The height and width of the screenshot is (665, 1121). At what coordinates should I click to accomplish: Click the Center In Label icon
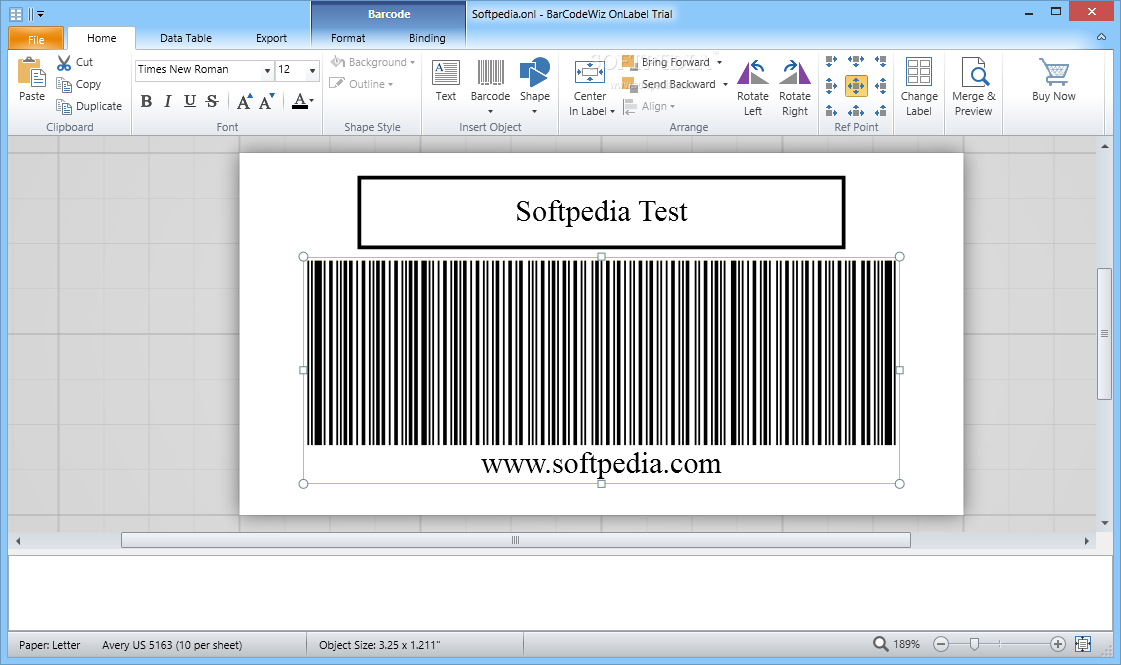[590, 72]
